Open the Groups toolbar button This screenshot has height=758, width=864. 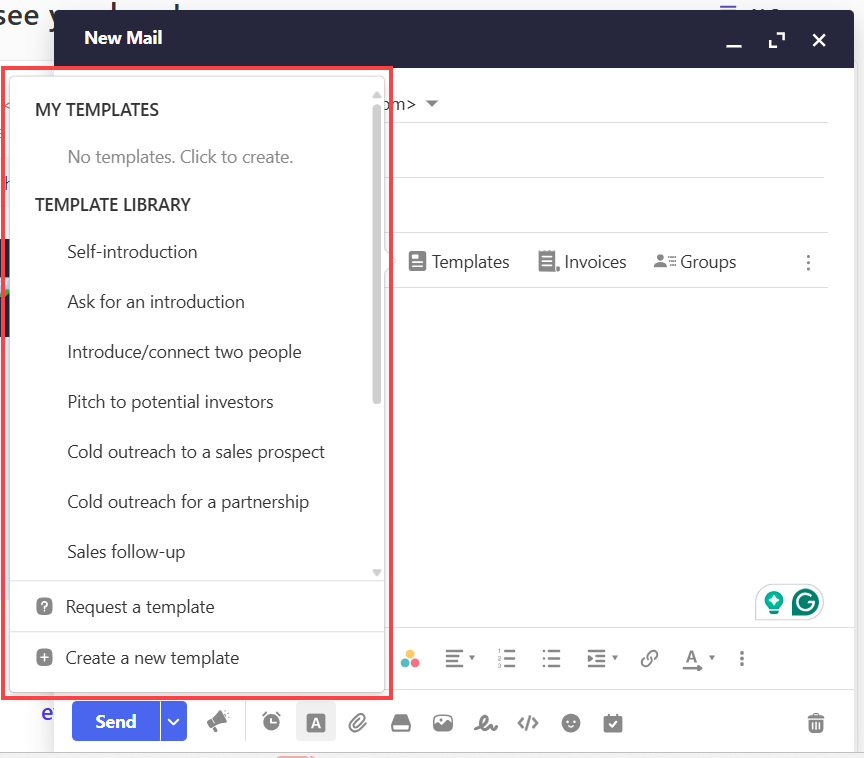click(x=695, y=262)
